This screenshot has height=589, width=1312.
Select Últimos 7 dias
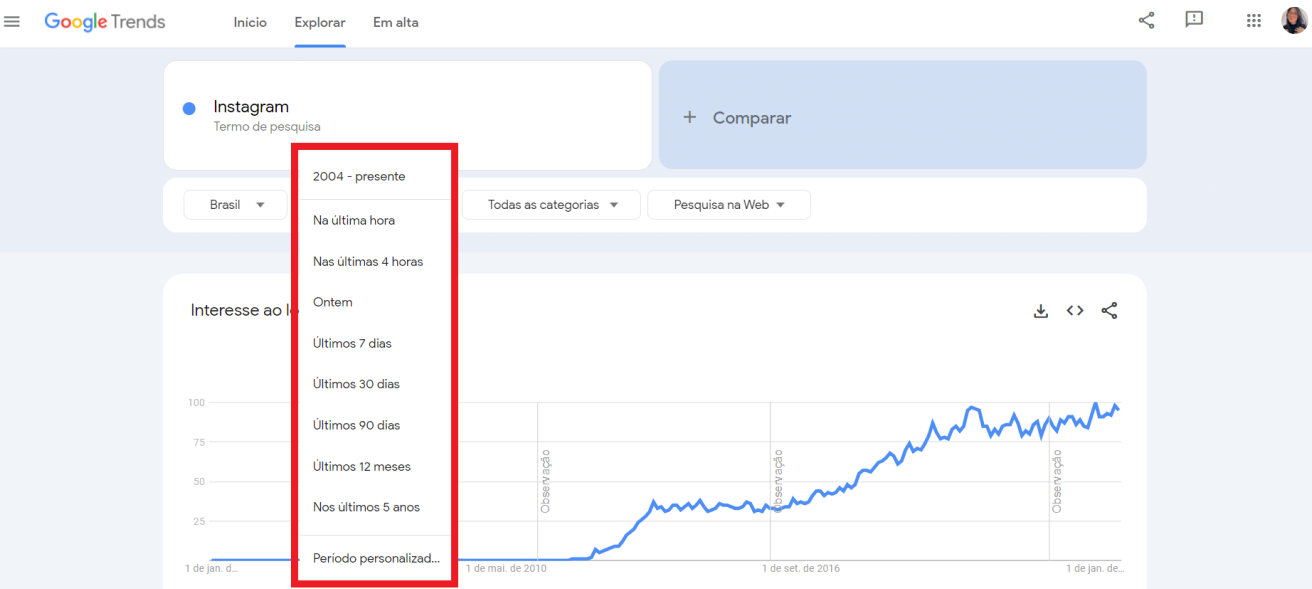click(x=374, y=343)
